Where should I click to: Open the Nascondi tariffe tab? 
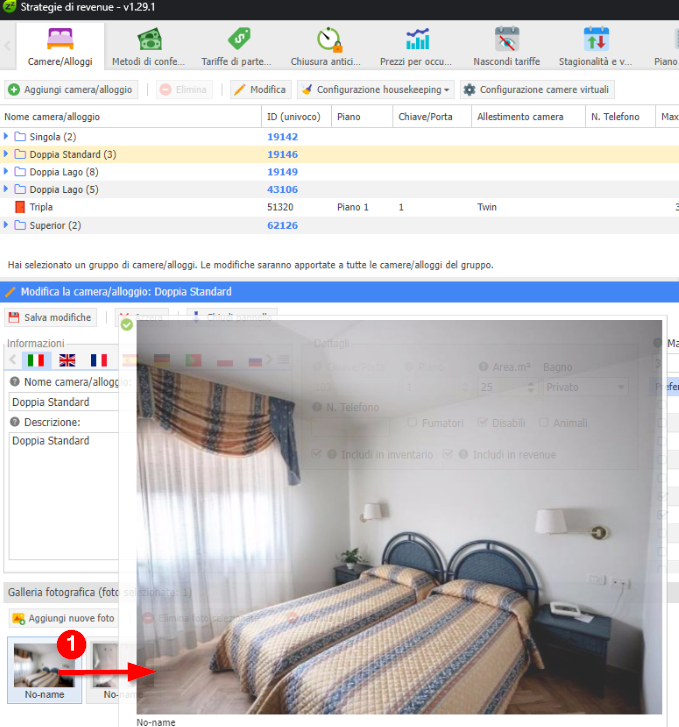pos(506,47)
